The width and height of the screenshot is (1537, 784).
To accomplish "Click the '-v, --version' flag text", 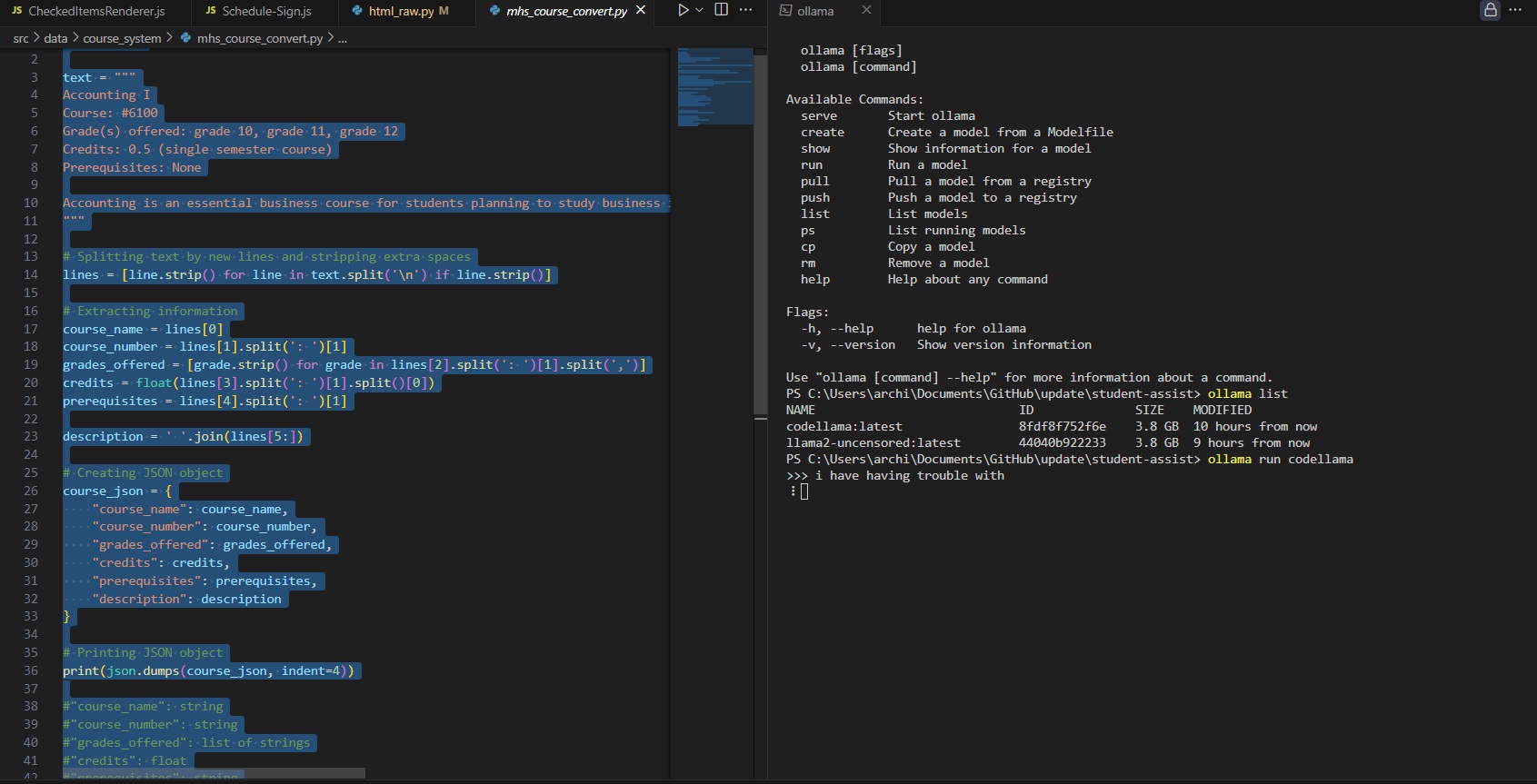I will [x=848, y=344].
